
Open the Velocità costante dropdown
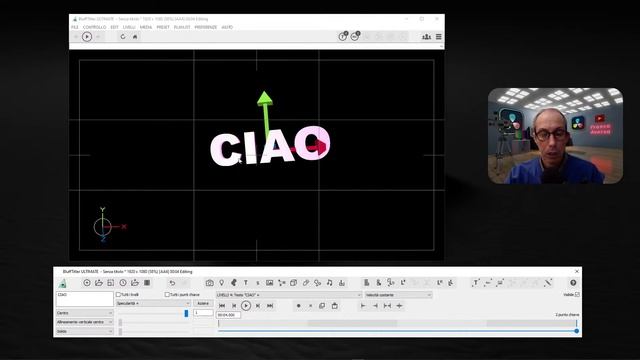398,295
